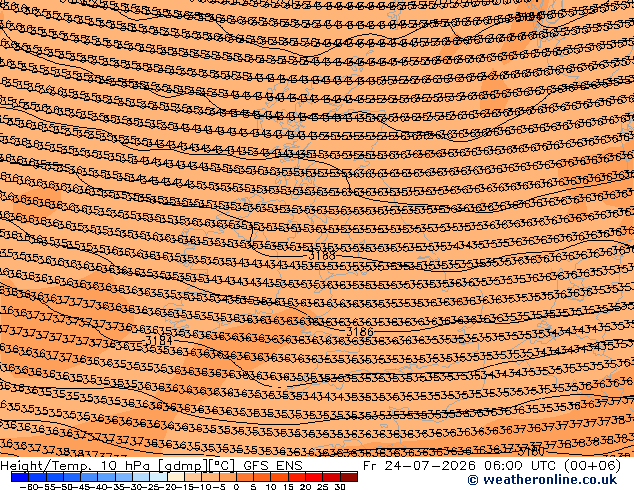Click the 3186 contour height label
The image size is (634, 490).
point(360,332)
